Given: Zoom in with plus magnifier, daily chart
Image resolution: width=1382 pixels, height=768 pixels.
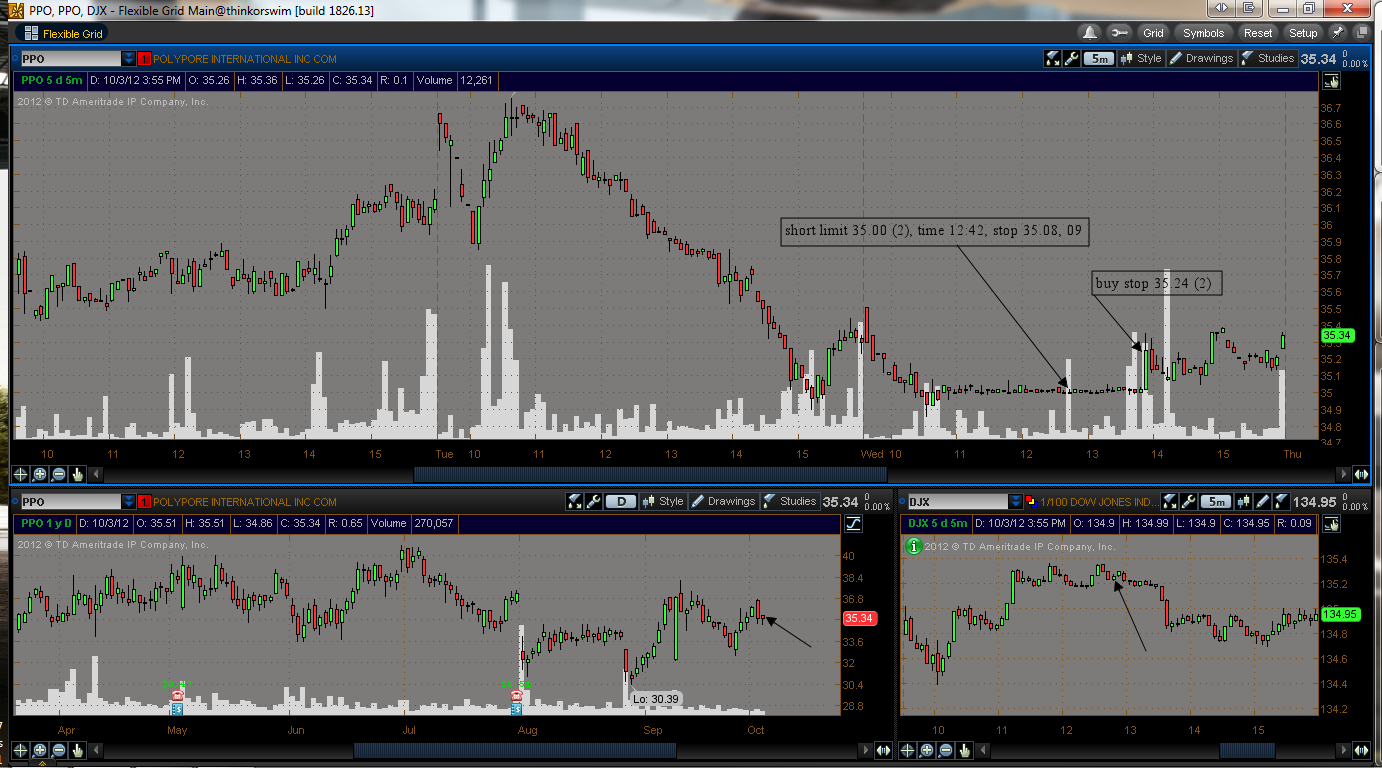Looking at the screenshot, I should click(39, 749).
